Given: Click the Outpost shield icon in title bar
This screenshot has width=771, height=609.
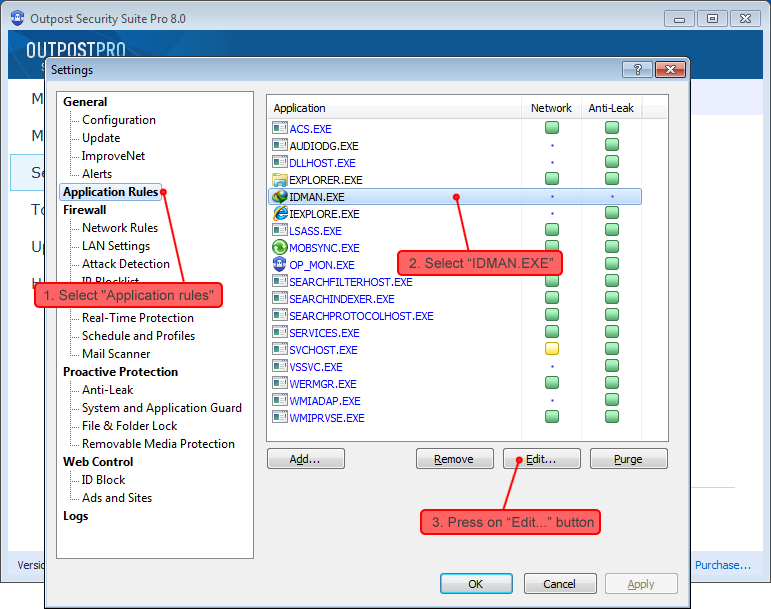Looking at the screenshot, I should click(17, 19).
